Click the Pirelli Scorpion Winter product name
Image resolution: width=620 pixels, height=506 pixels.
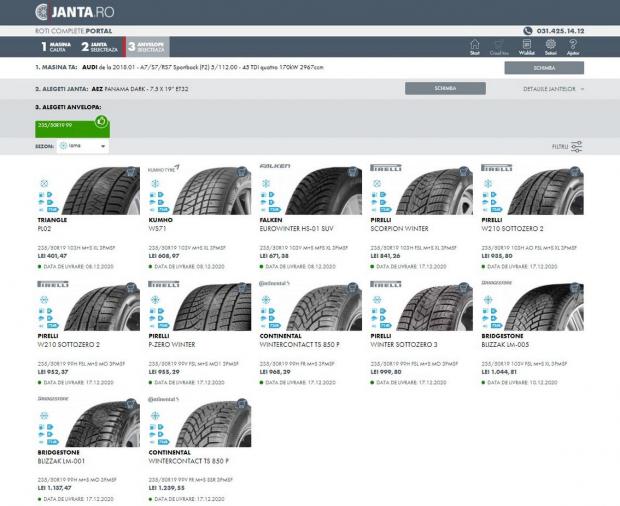[399, 227]
